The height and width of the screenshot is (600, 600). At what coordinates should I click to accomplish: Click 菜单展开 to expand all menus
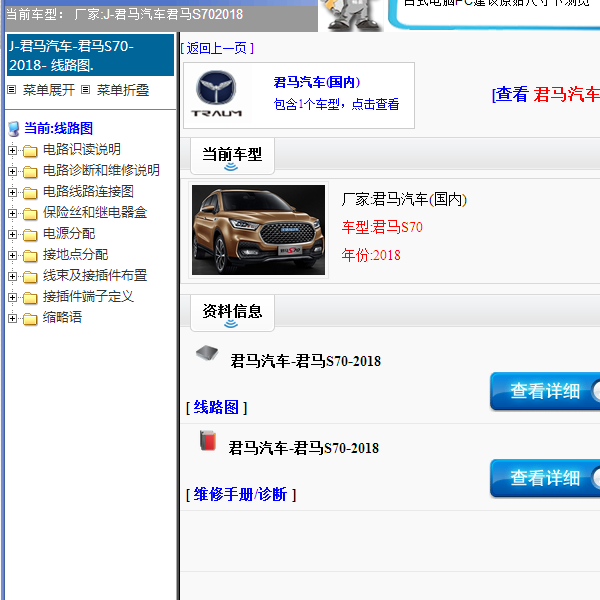pyautogui.click(x=49, y=90)
